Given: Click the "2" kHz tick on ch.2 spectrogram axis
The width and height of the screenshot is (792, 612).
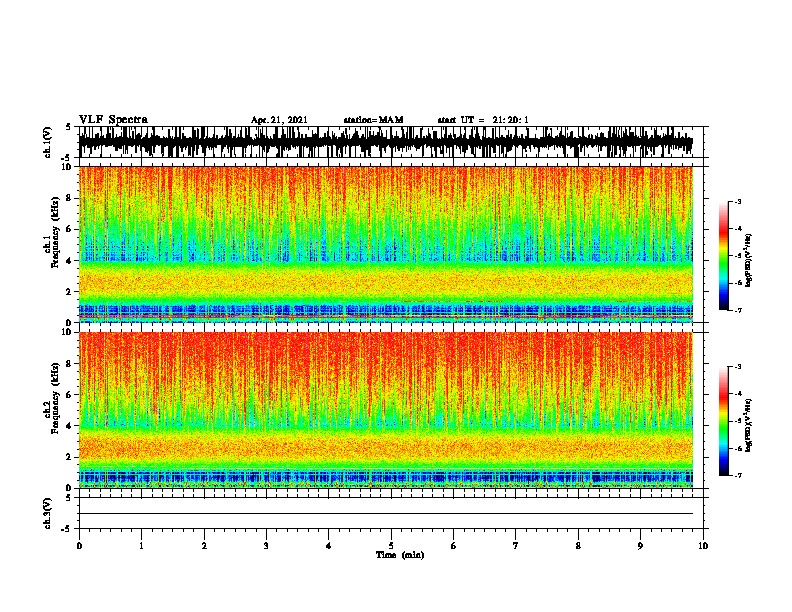Looking at the screenshot, I should pyautogui.click(x=69, y=457).
